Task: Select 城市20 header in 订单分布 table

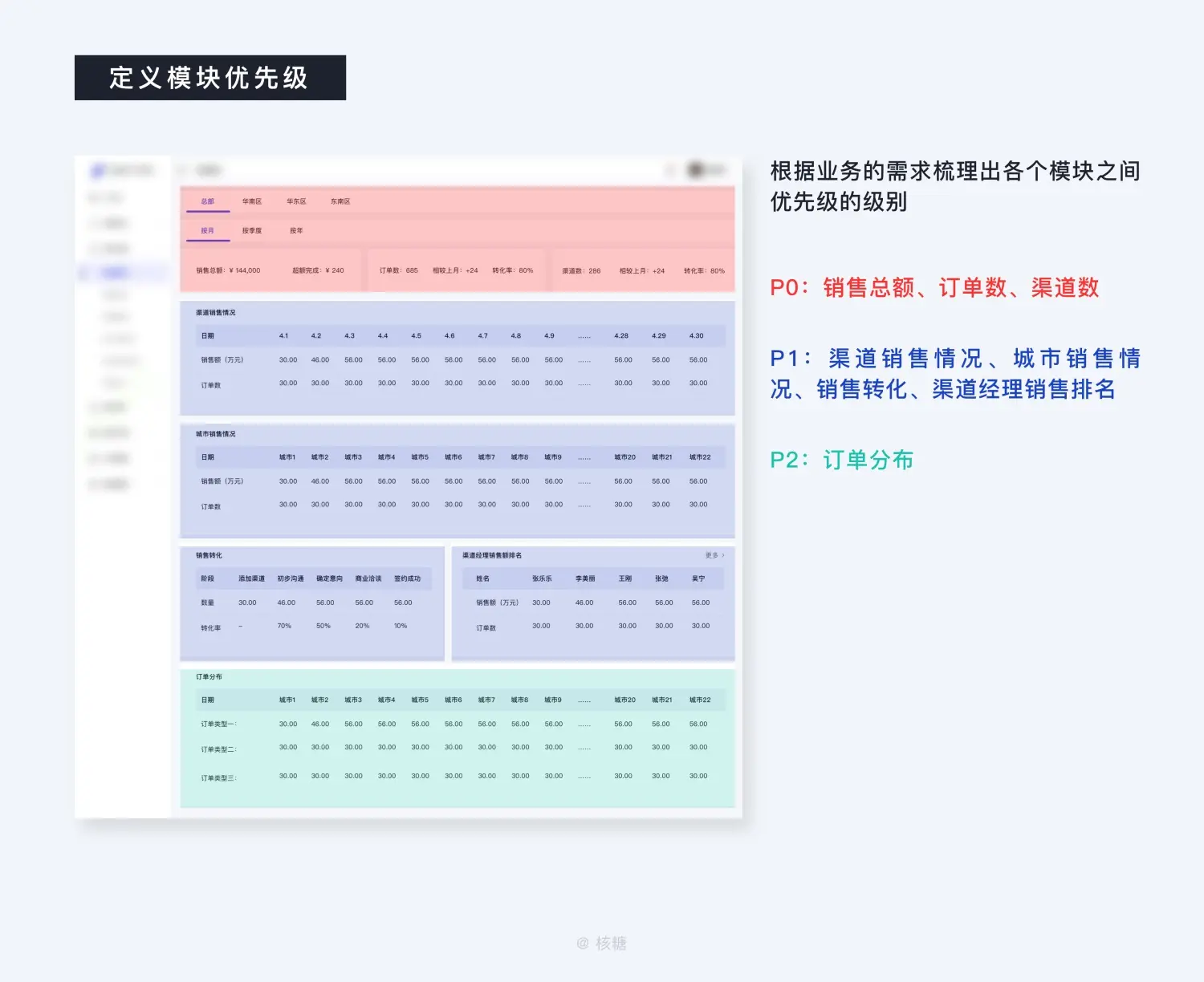Action: (625, 700)
